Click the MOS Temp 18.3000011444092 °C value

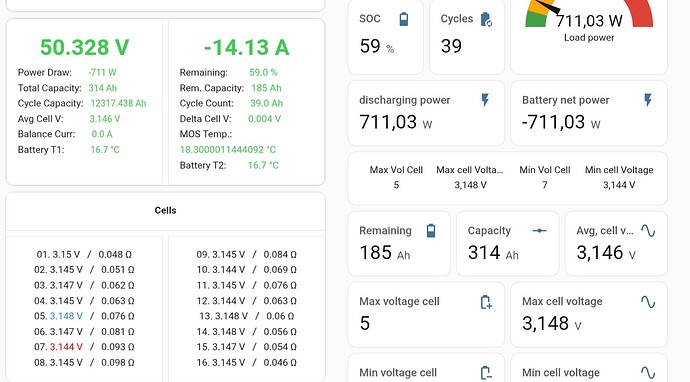click(x=228, y=150)
